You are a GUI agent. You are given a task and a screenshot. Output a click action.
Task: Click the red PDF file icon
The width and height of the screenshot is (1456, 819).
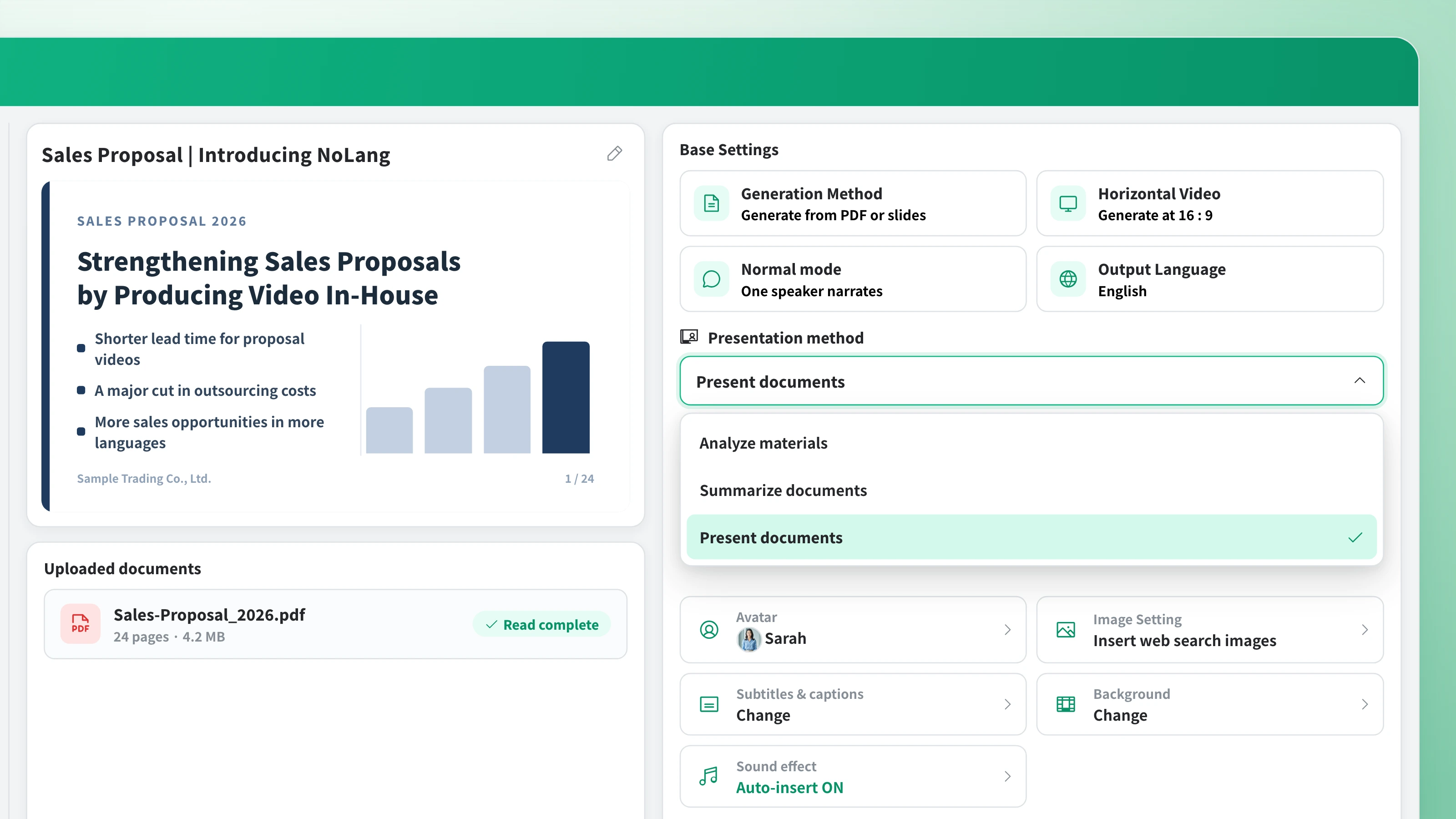pyautogui.click(x=80, y=624)
